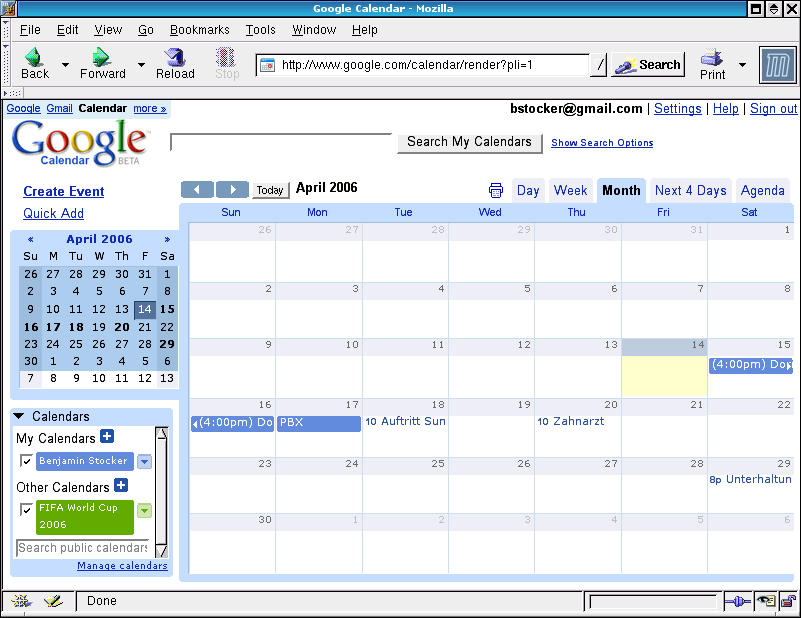Open the Edit menu

point(67,30)
